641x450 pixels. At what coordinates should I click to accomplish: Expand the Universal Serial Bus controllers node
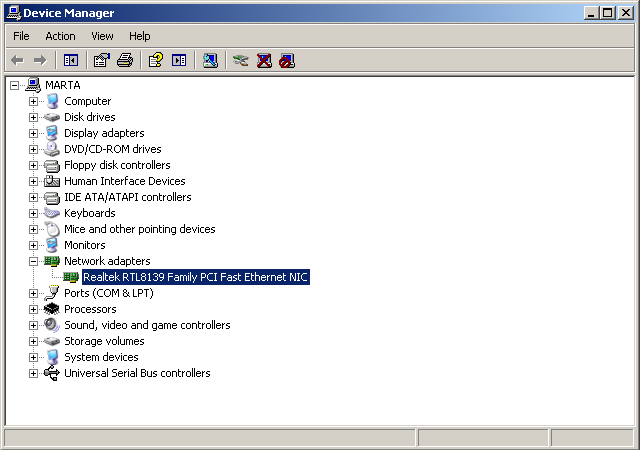[33, 373]
